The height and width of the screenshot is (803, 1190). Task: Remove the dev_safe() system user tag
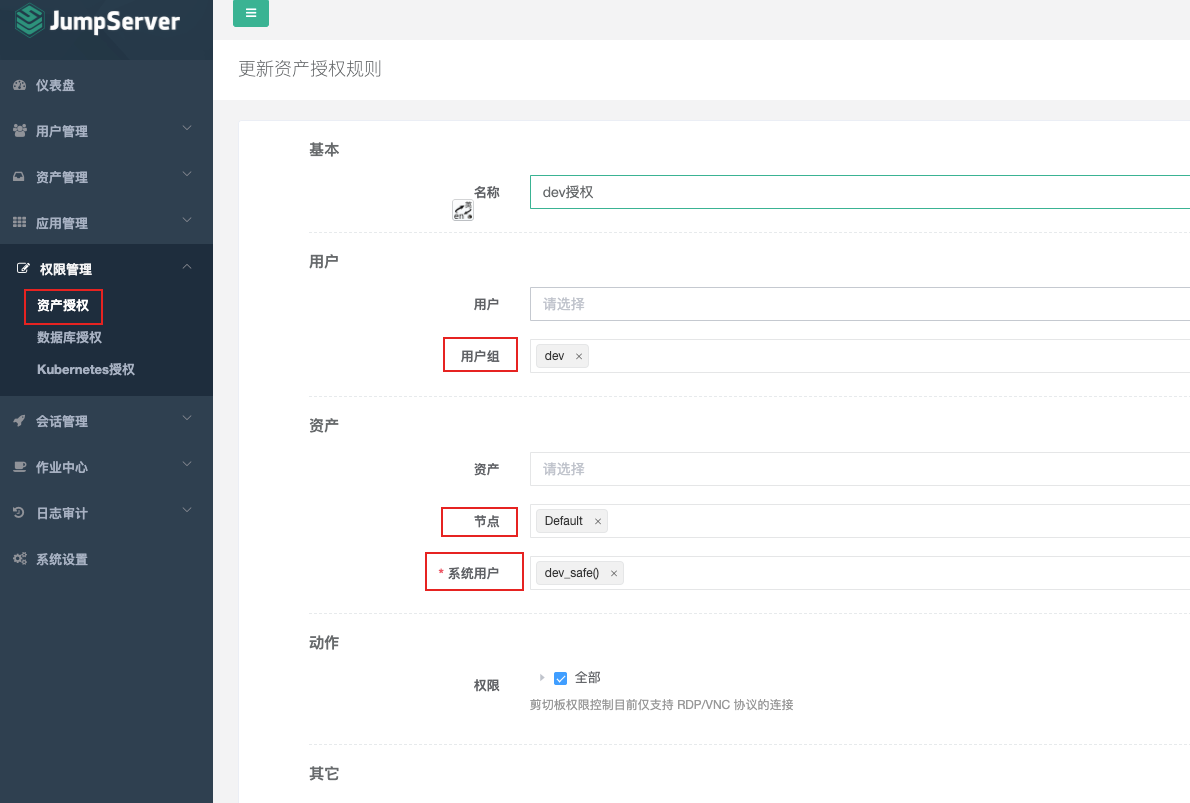point(614,573)
